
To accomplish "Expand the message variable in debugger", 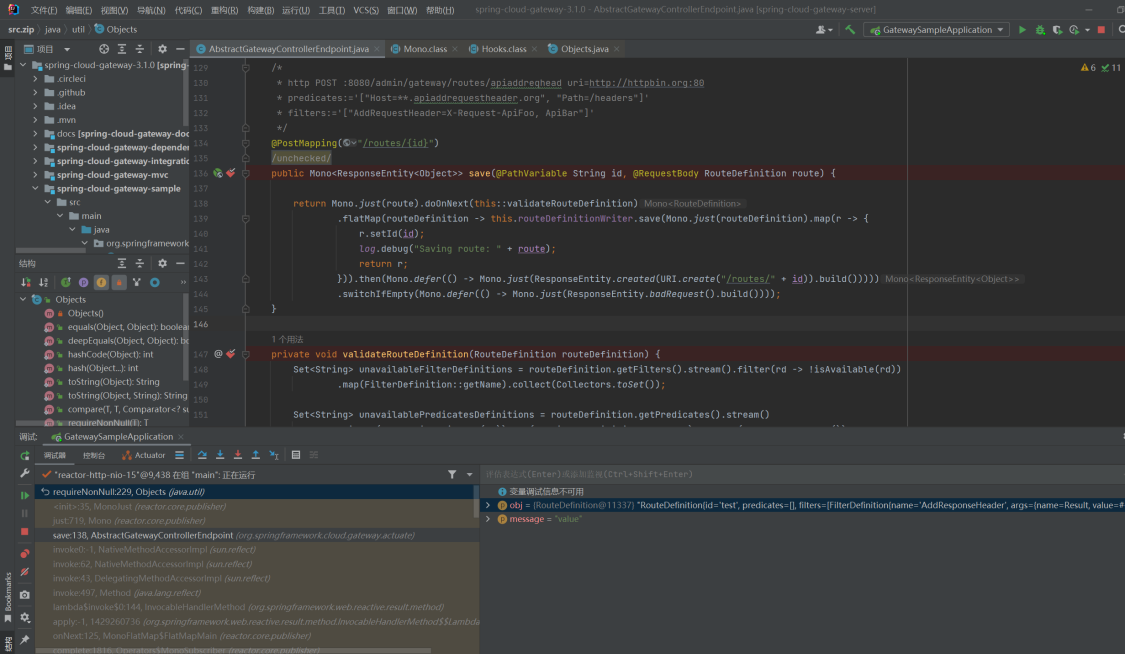I will coord(489,518).
